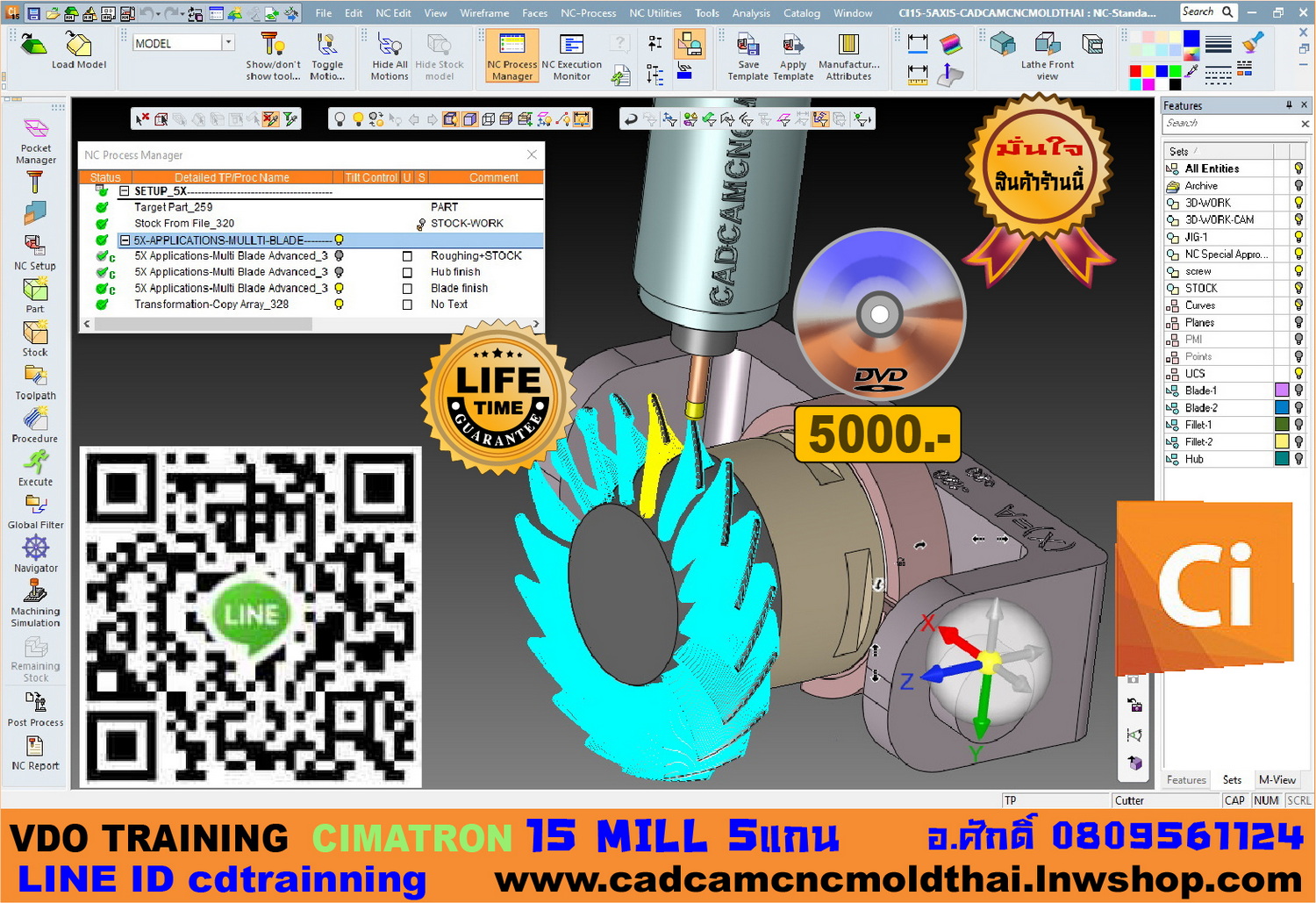Image resolution: width=1316 pixels, height=903 pixels.
Task: Open the NC Execution Monitor
Action: click(x=571, y=57)
